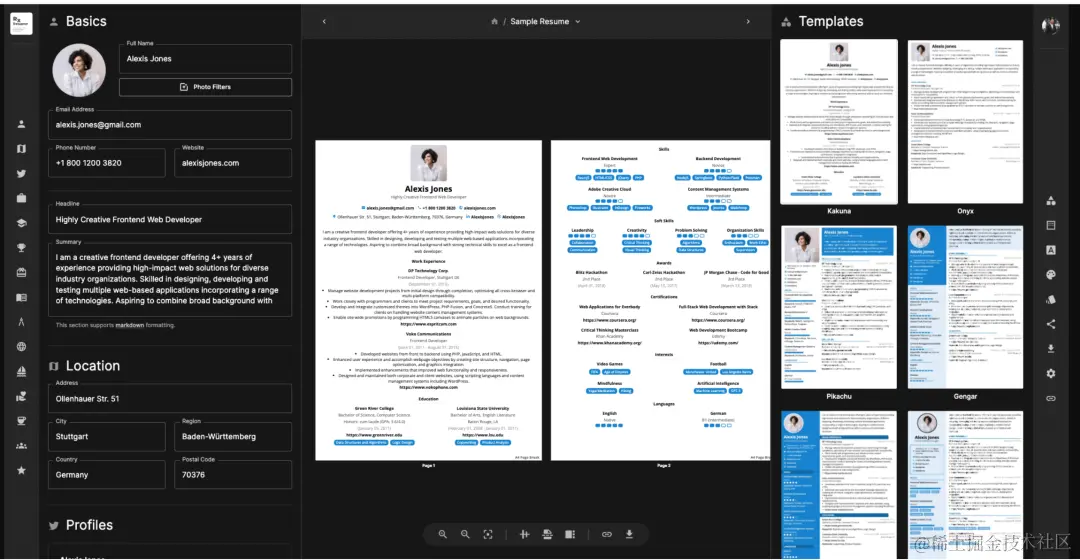Collapse right panel with right chevron arrow

coord(748,21)
